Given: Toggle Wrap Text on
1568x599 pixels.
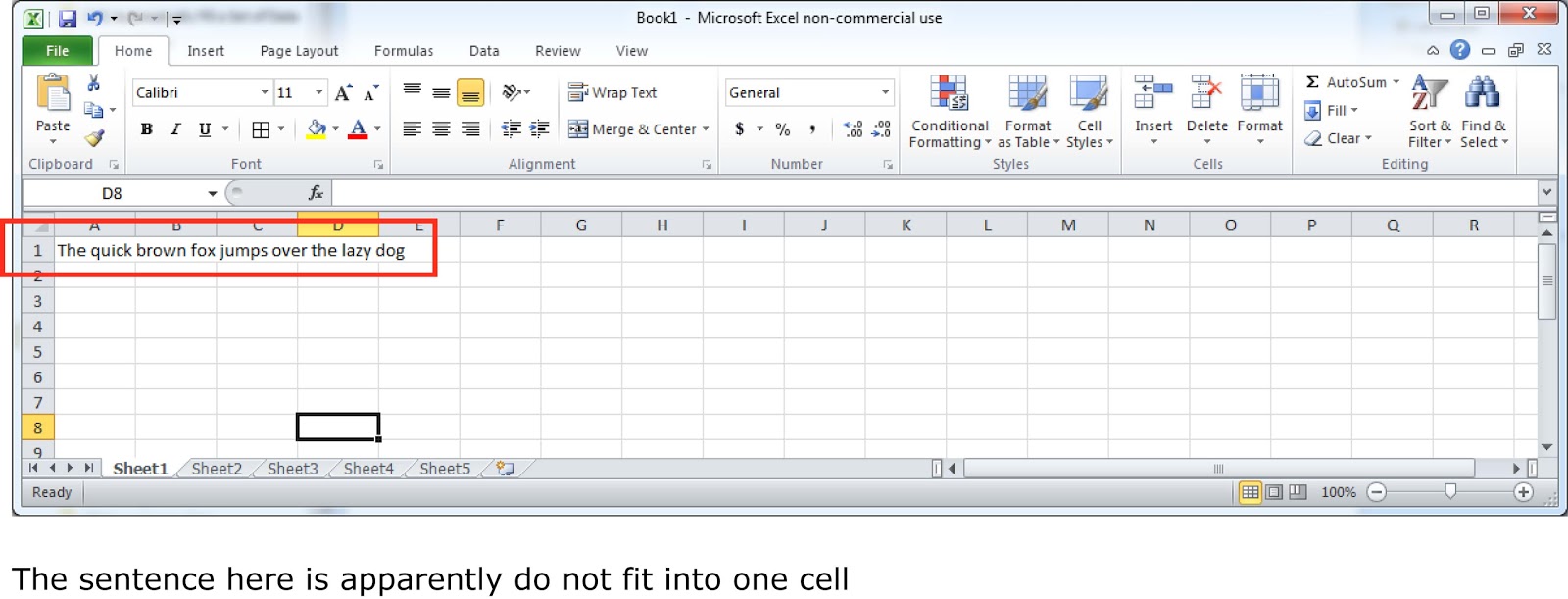Looking at the screenshot, I should tap(613, 93).
